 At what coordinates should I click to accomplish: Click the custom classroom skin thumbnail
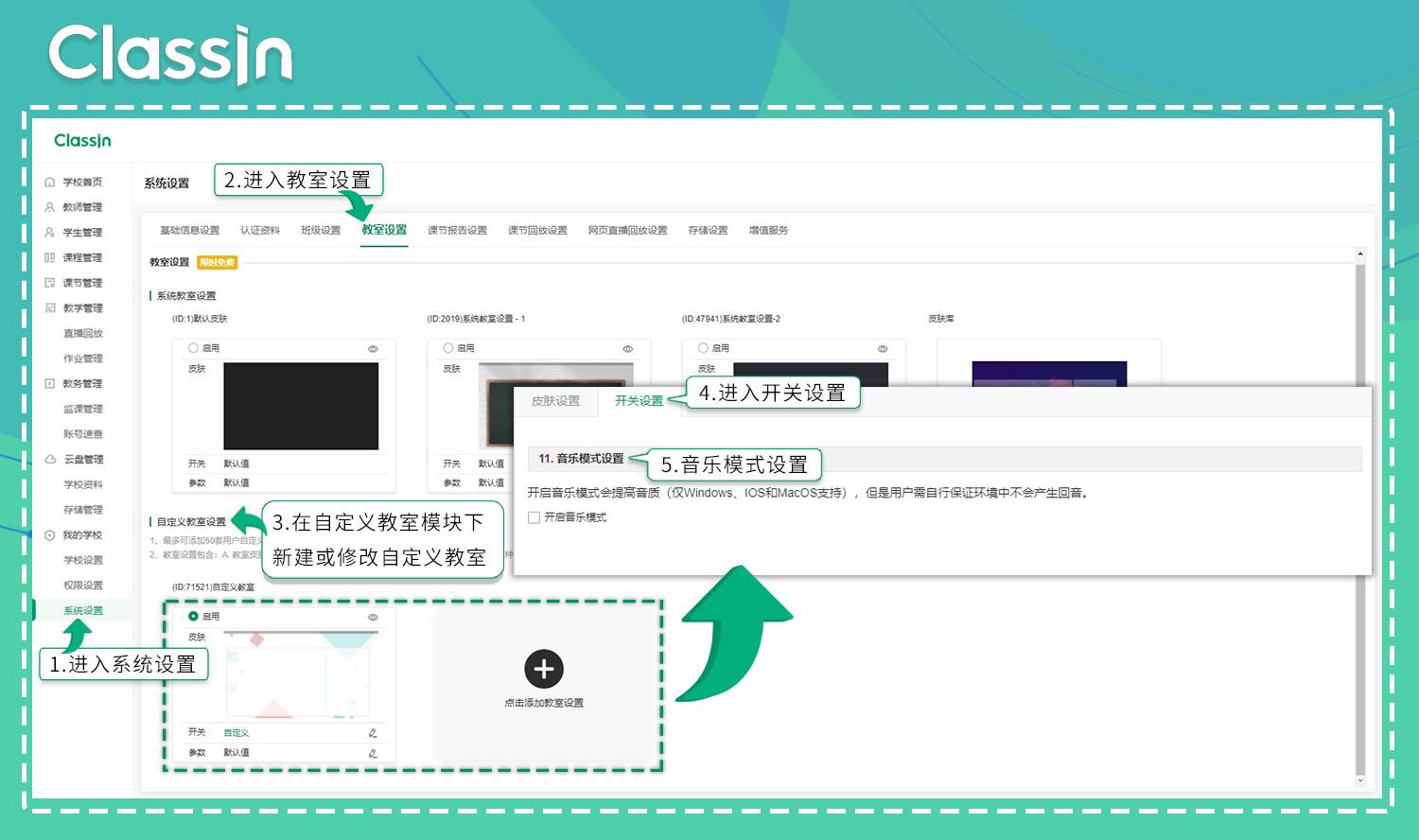pos(301,675)
